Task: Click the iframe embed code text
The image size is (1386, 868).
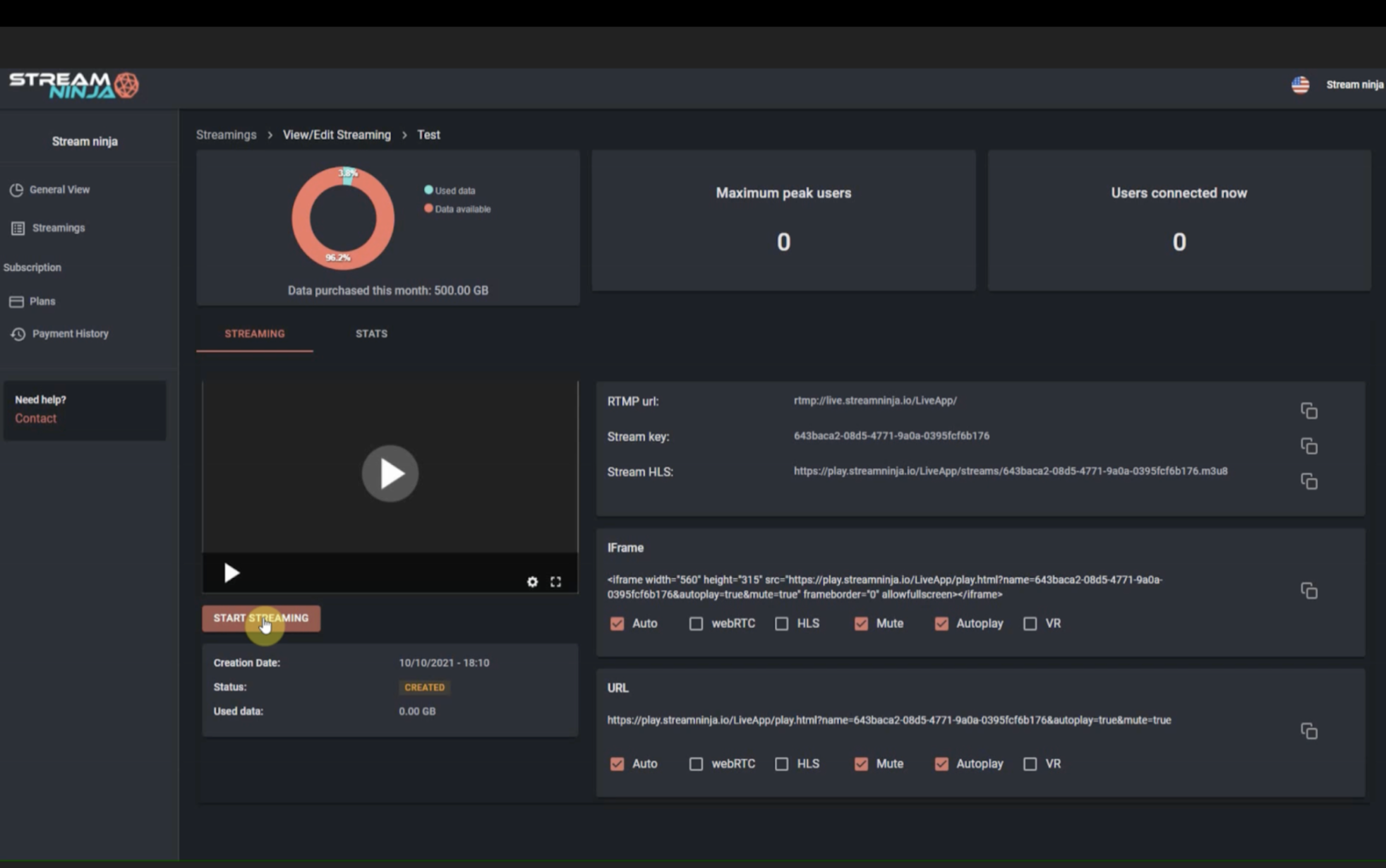Action: pyautogui.click(x=885, y=587)
